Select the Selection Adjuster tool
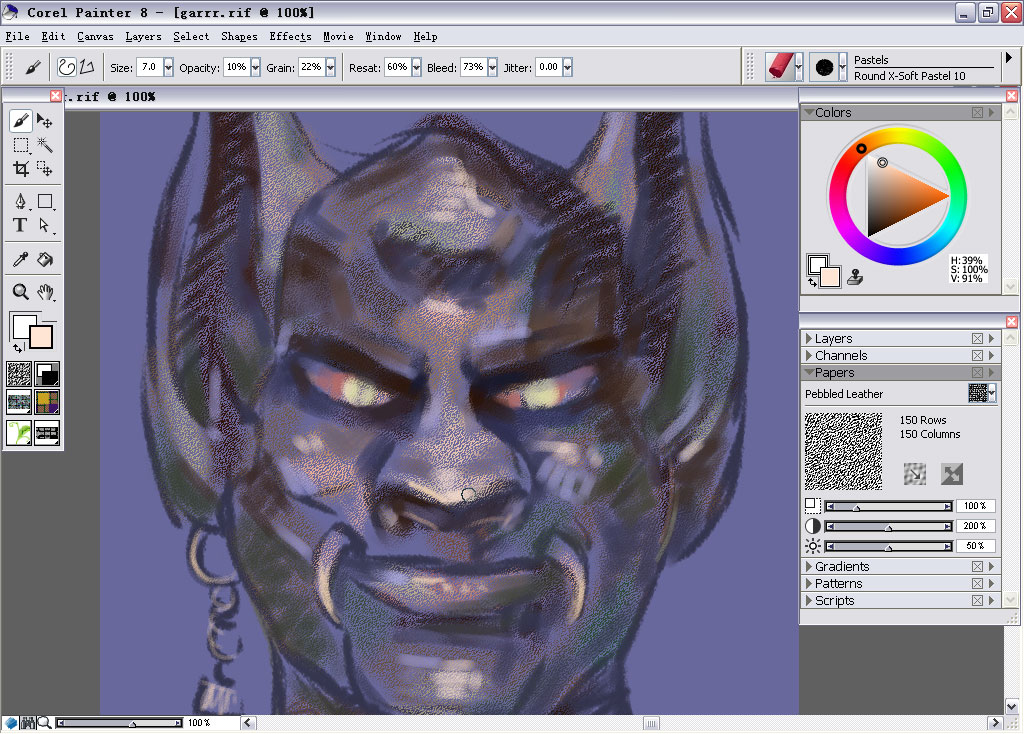1024x734 pixels. [44, 169]
